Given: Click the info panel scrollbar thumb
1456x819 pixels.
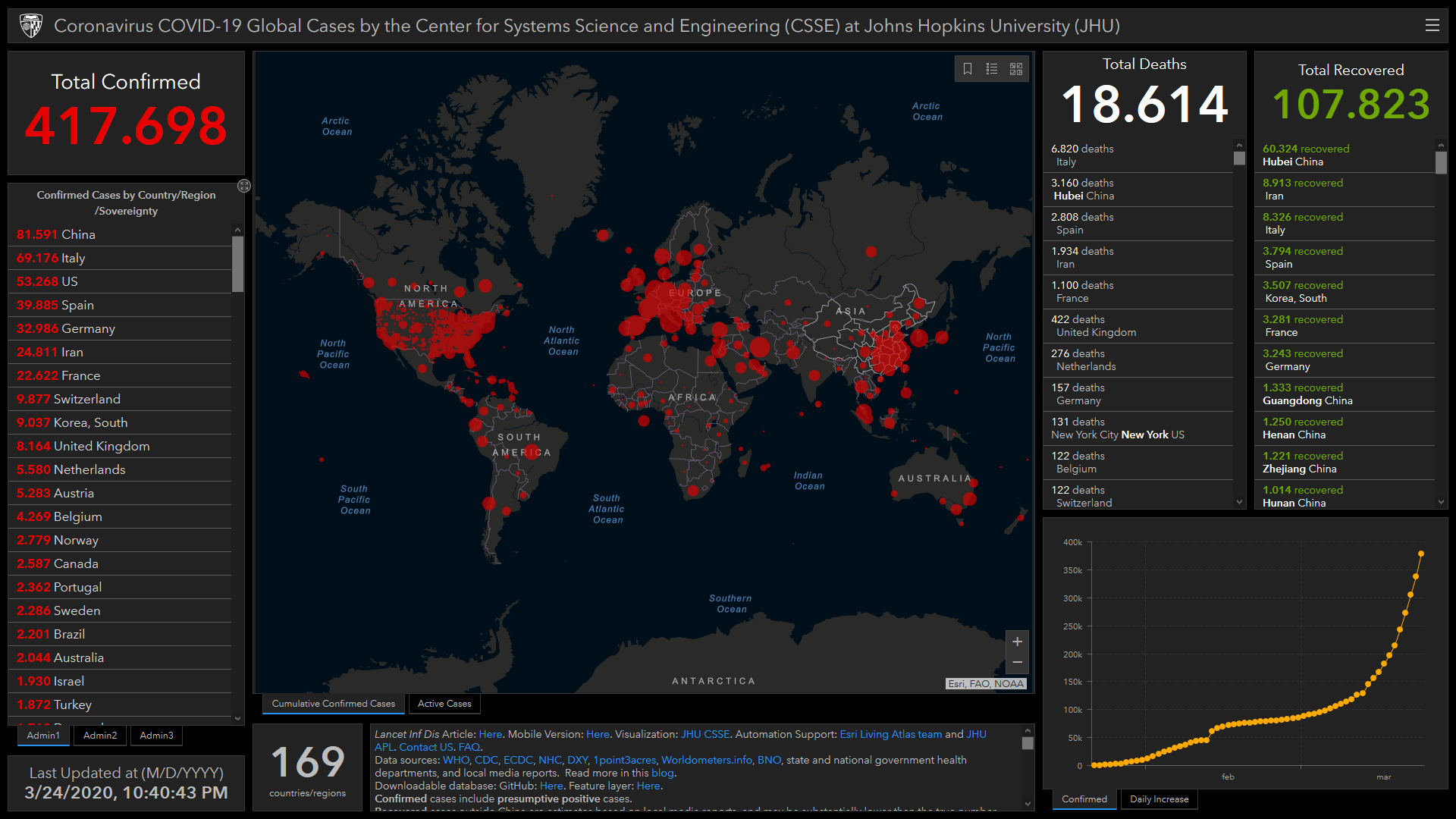Looking at the screenshot, I should point(1028,743).
